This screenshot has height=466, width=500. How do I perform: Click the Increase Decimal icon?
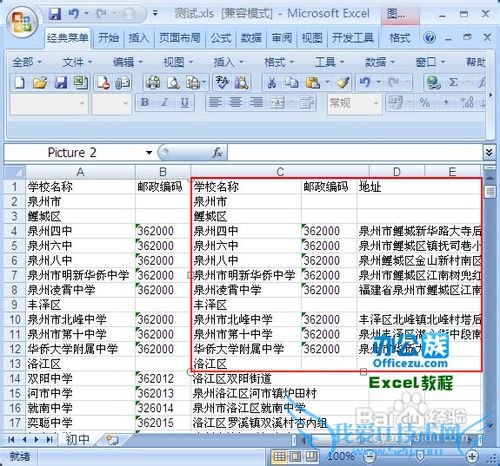pyautogui.click(x=467, y=103)
